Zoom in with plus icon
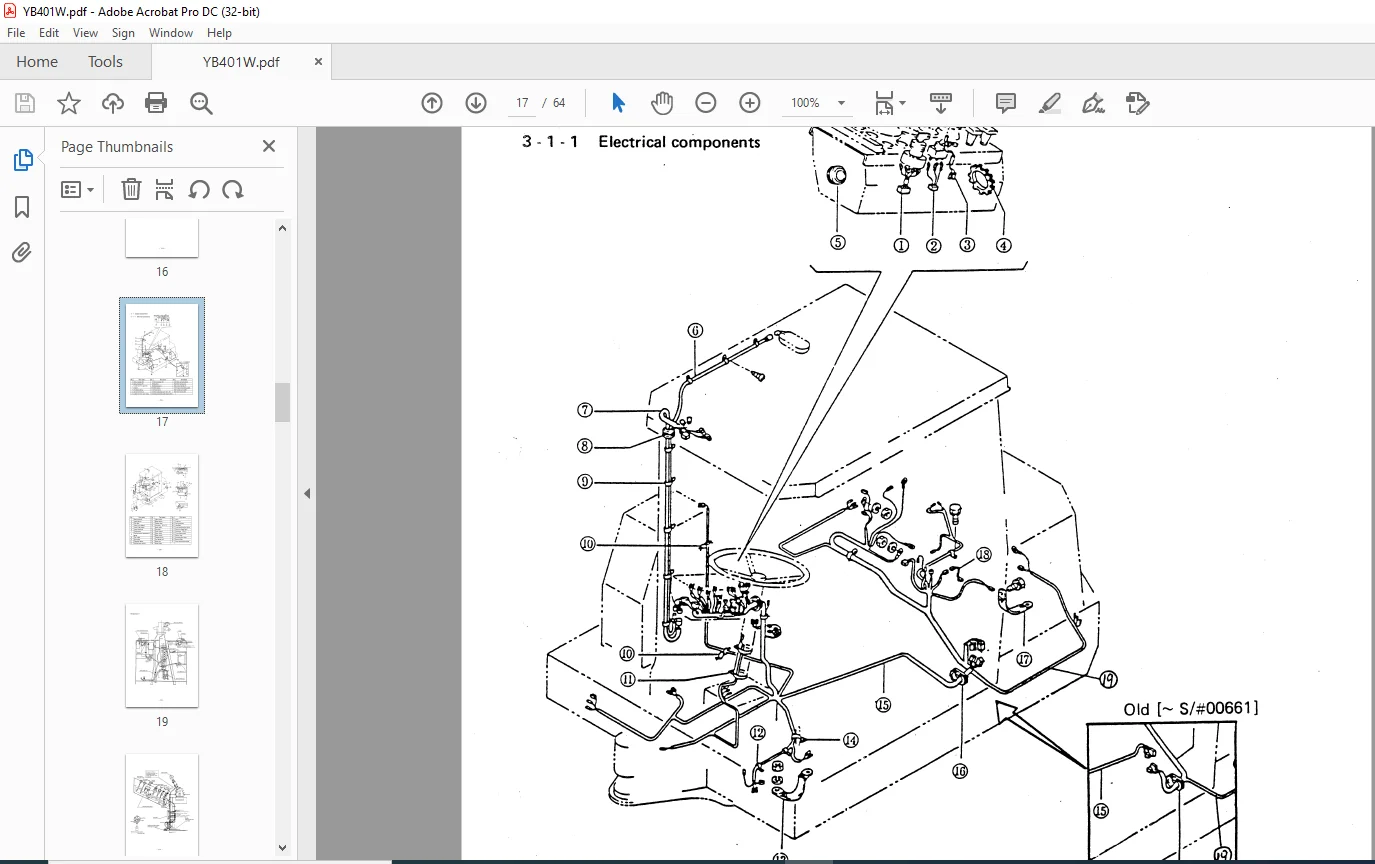This screenshot has width=1375, height=864. click(x=750, y=103)
